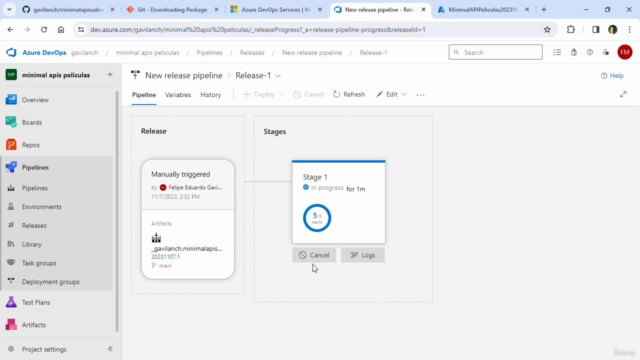Open the more actions ellipsis menu
The width and height of the screenshot is (640, 360).
(x=420, y=95)
